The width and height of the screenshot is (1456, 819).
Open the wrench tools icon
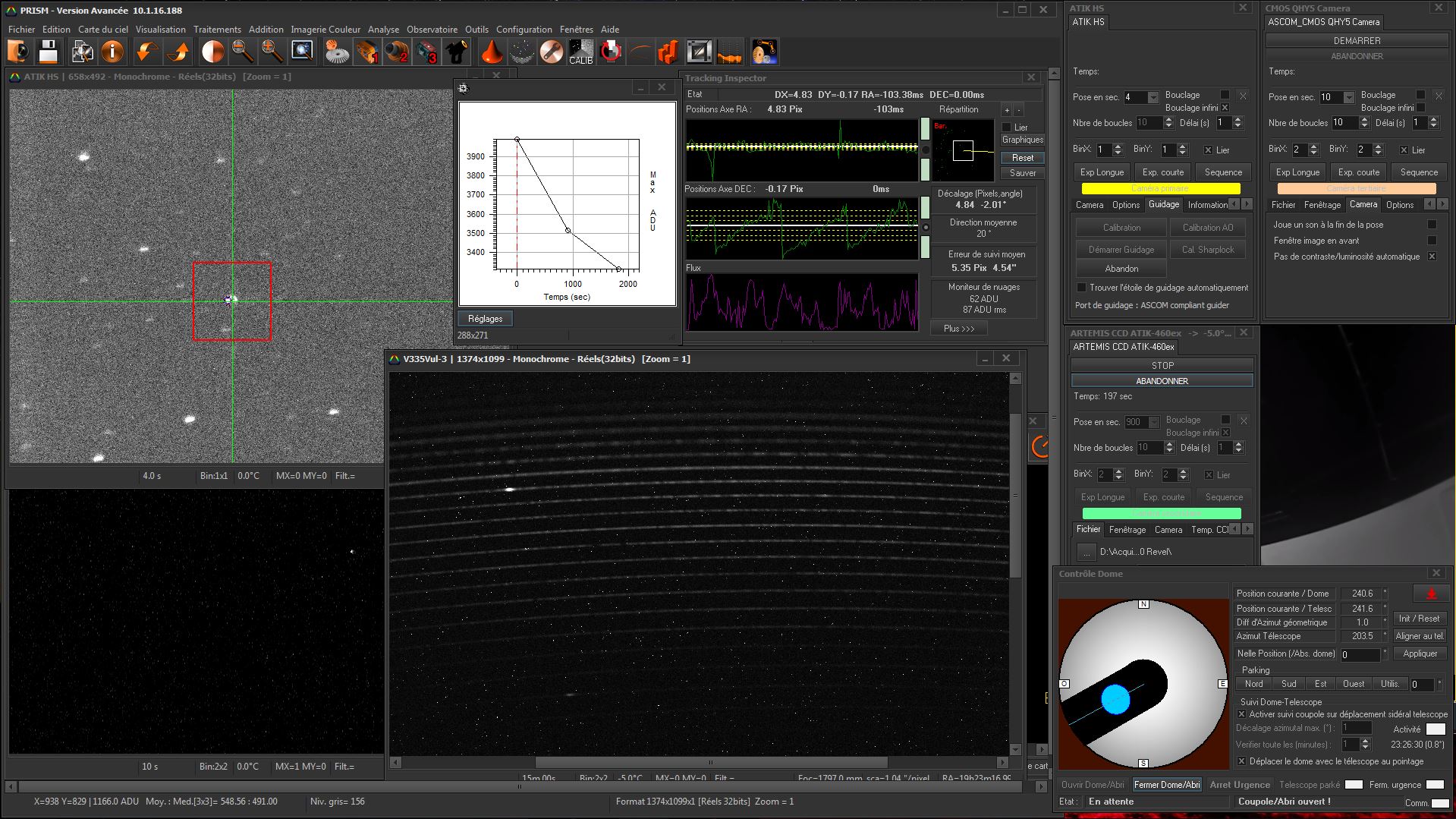552,52
